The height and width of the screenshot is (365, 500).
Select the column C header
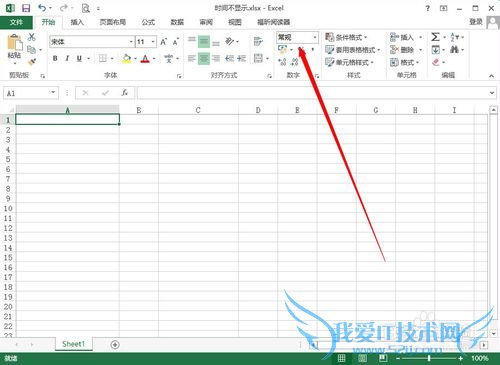[x=198, y=110]
